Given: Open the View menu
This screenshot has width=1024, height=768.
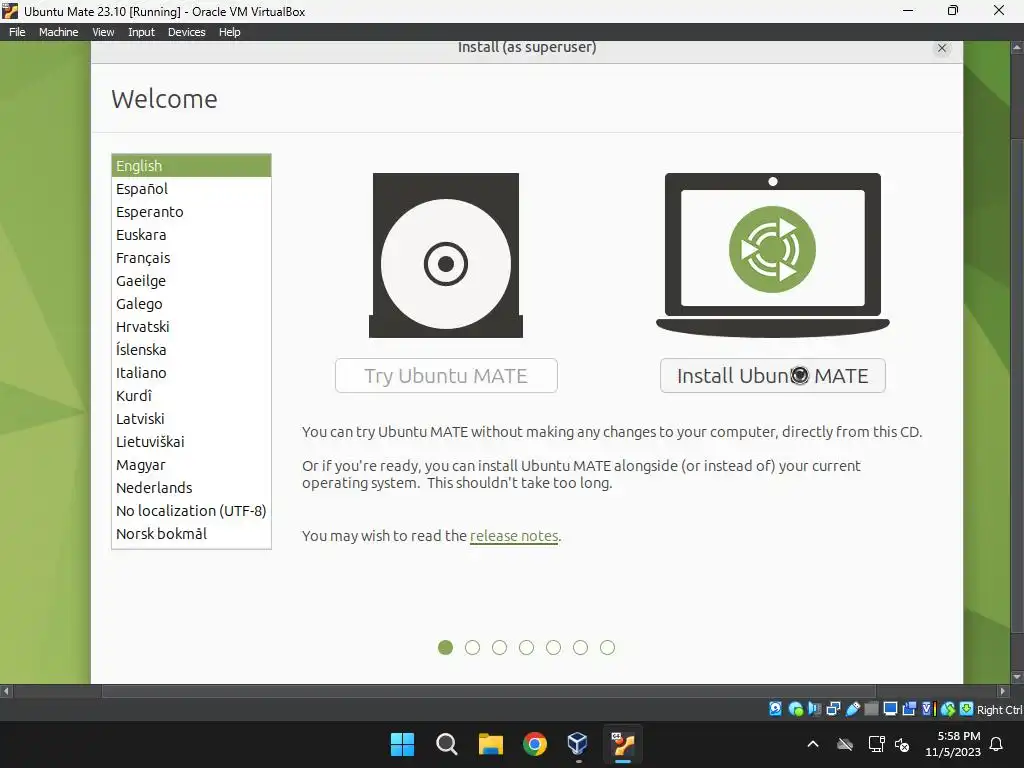Looking at the screenshot, I should (x=103, y=32).
